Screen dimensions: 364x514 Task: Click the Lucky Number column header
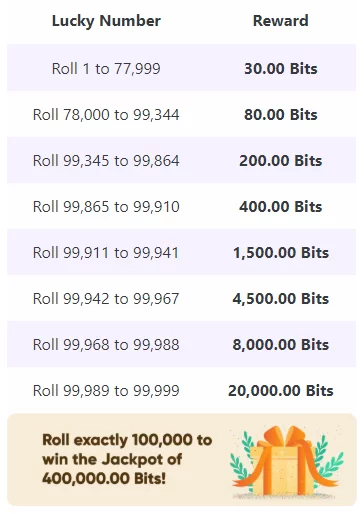point(106,21)
